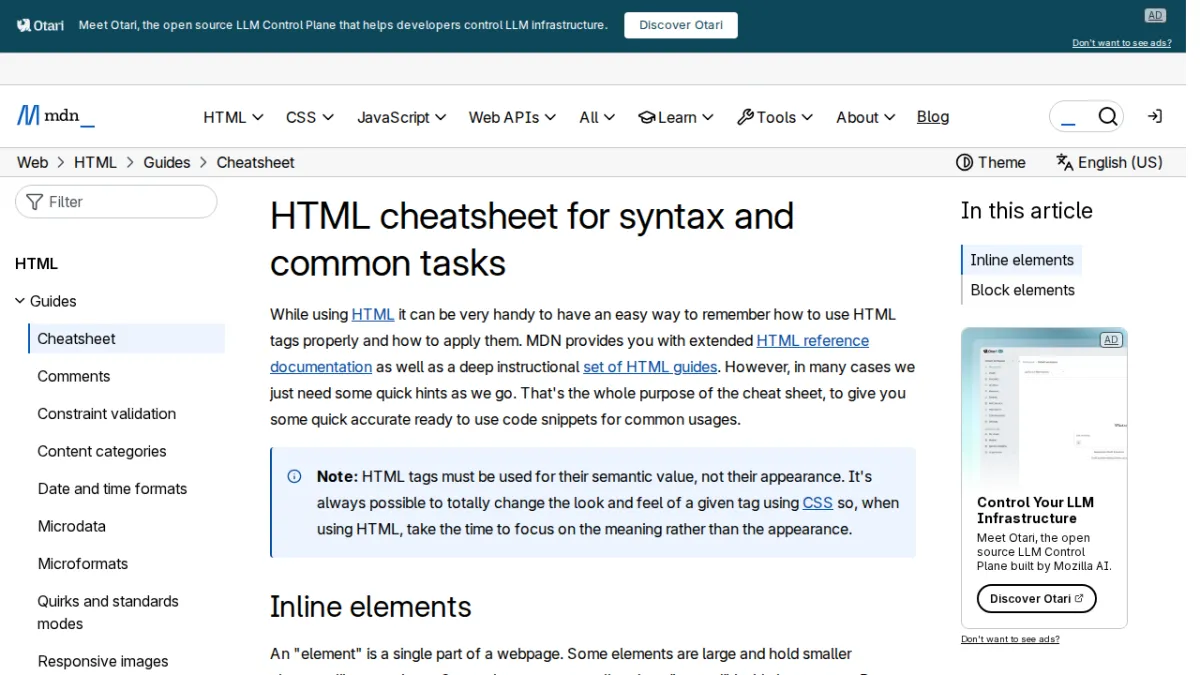Screen dimensions: 1200x675
Task: Open the Microformats sidebar item
Action: pos(83,563)
